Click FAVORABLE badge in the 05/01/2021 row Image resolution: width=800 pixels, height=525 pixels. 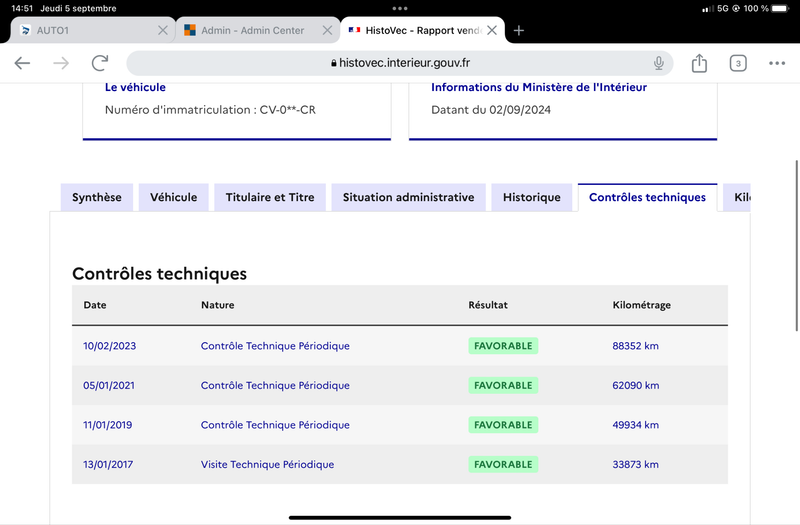point(503,385)
